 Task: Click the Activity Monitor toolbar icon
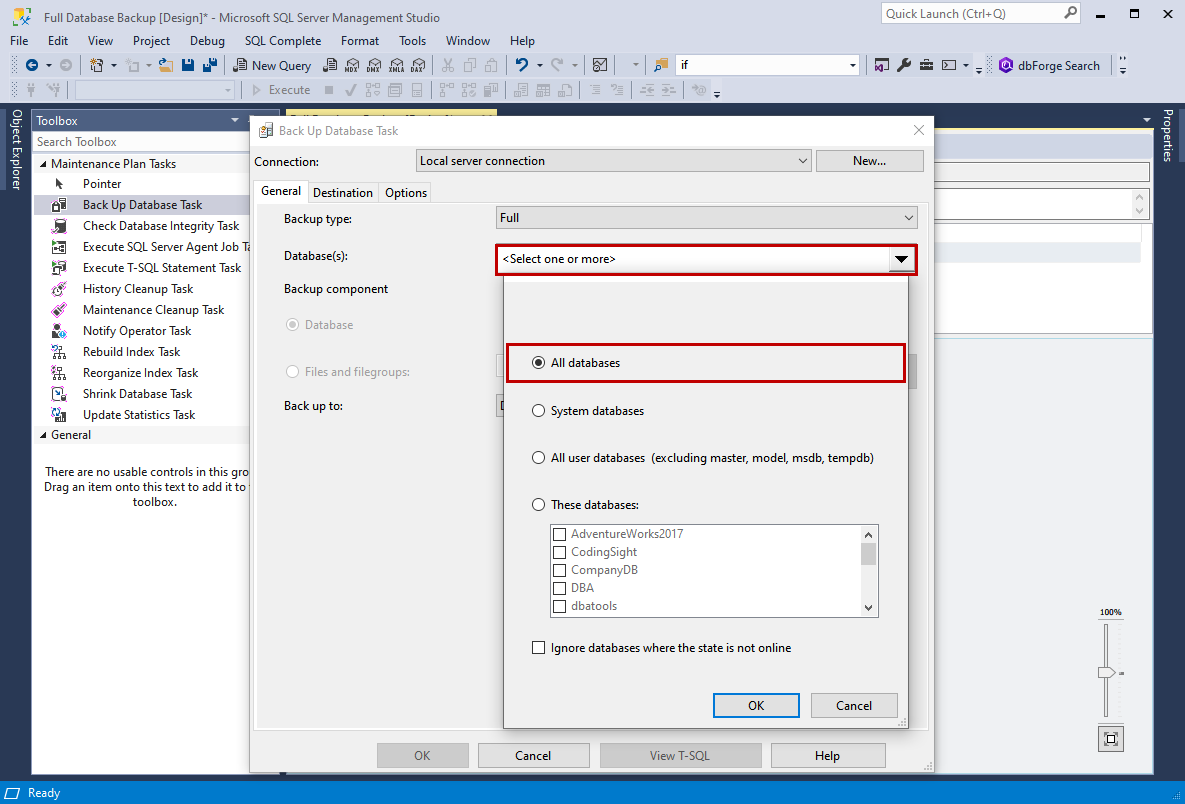pos(600,66)
